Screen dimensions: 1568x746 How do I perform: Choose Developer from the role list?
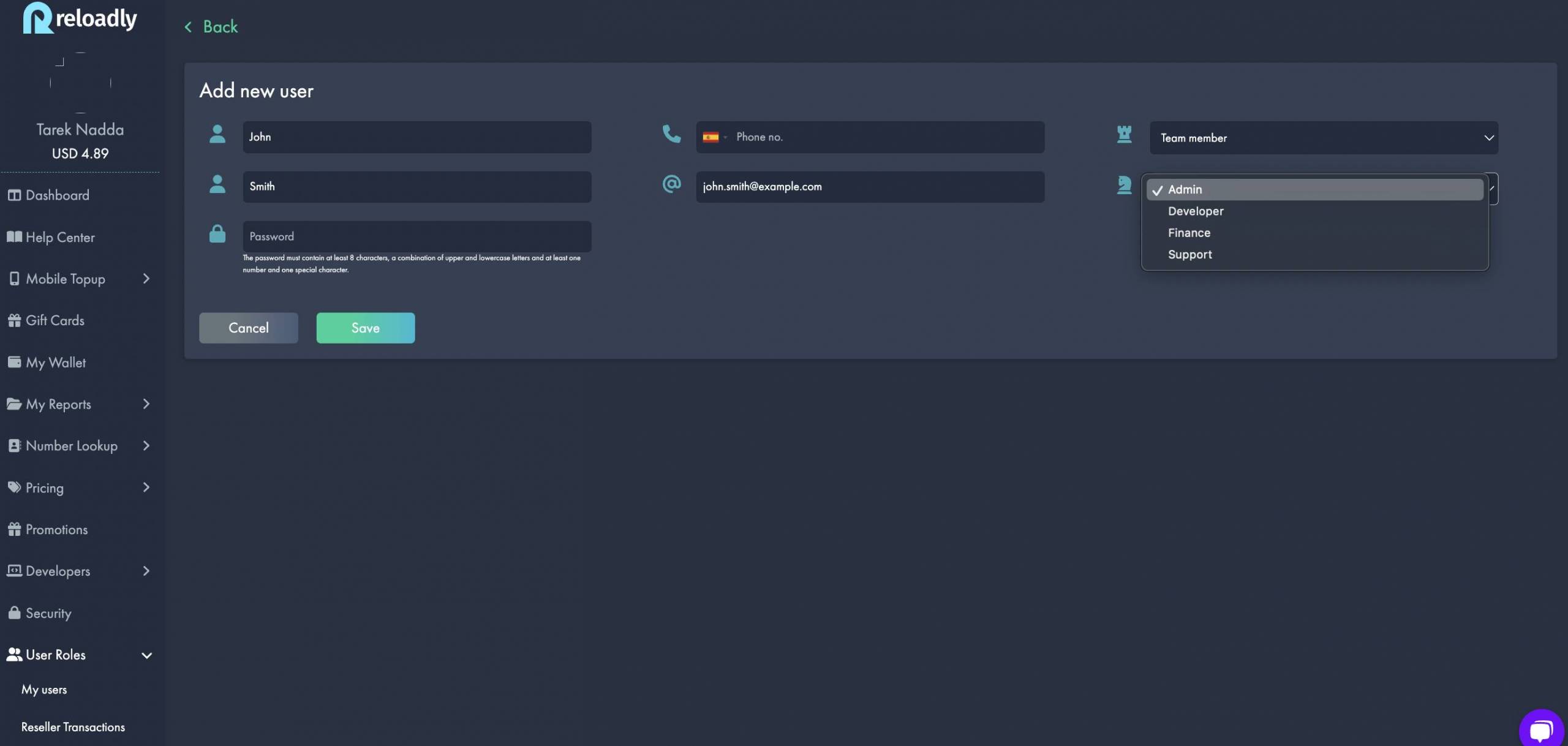(1195, 211)
